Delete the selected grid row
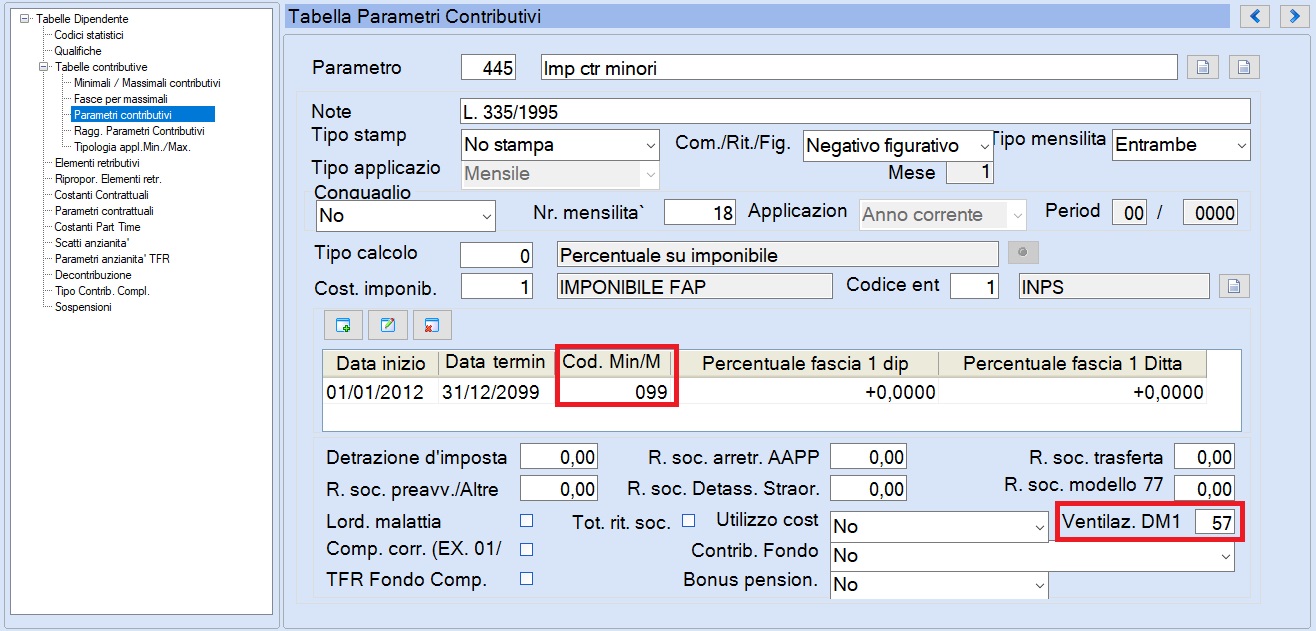 432,325
